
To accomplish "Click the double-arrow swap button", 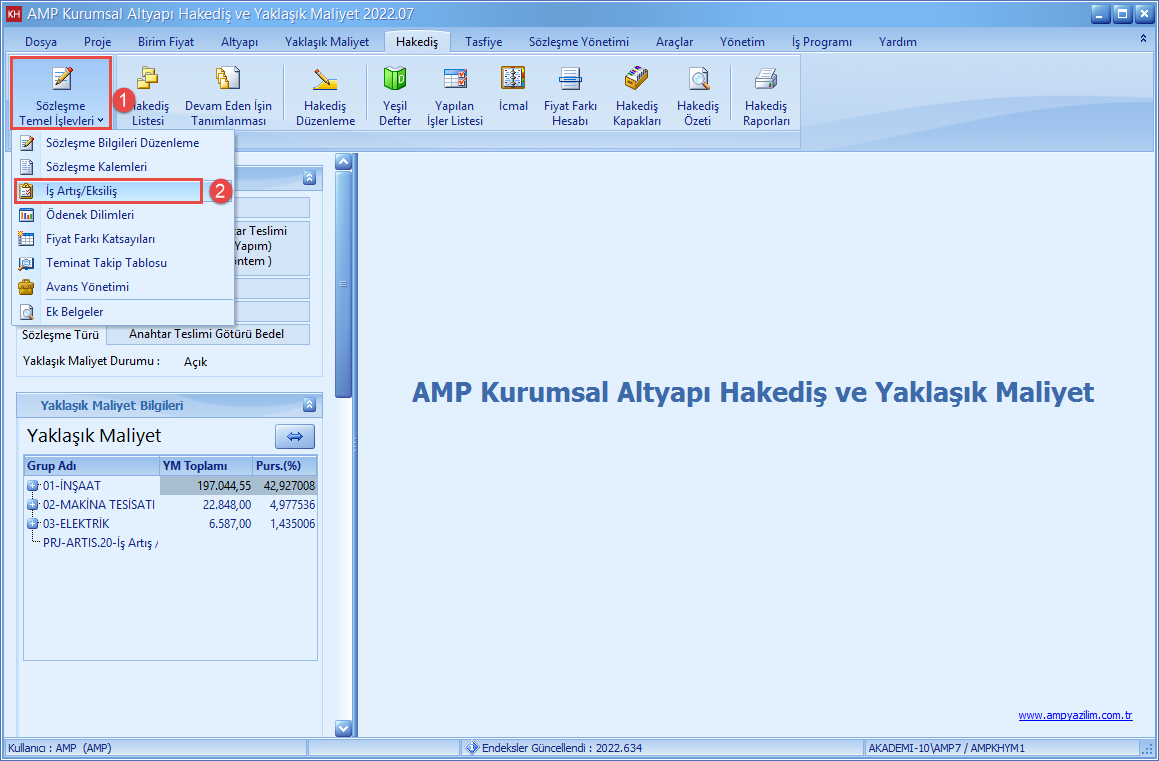I will pyautogui.click(x=295, y=437).
